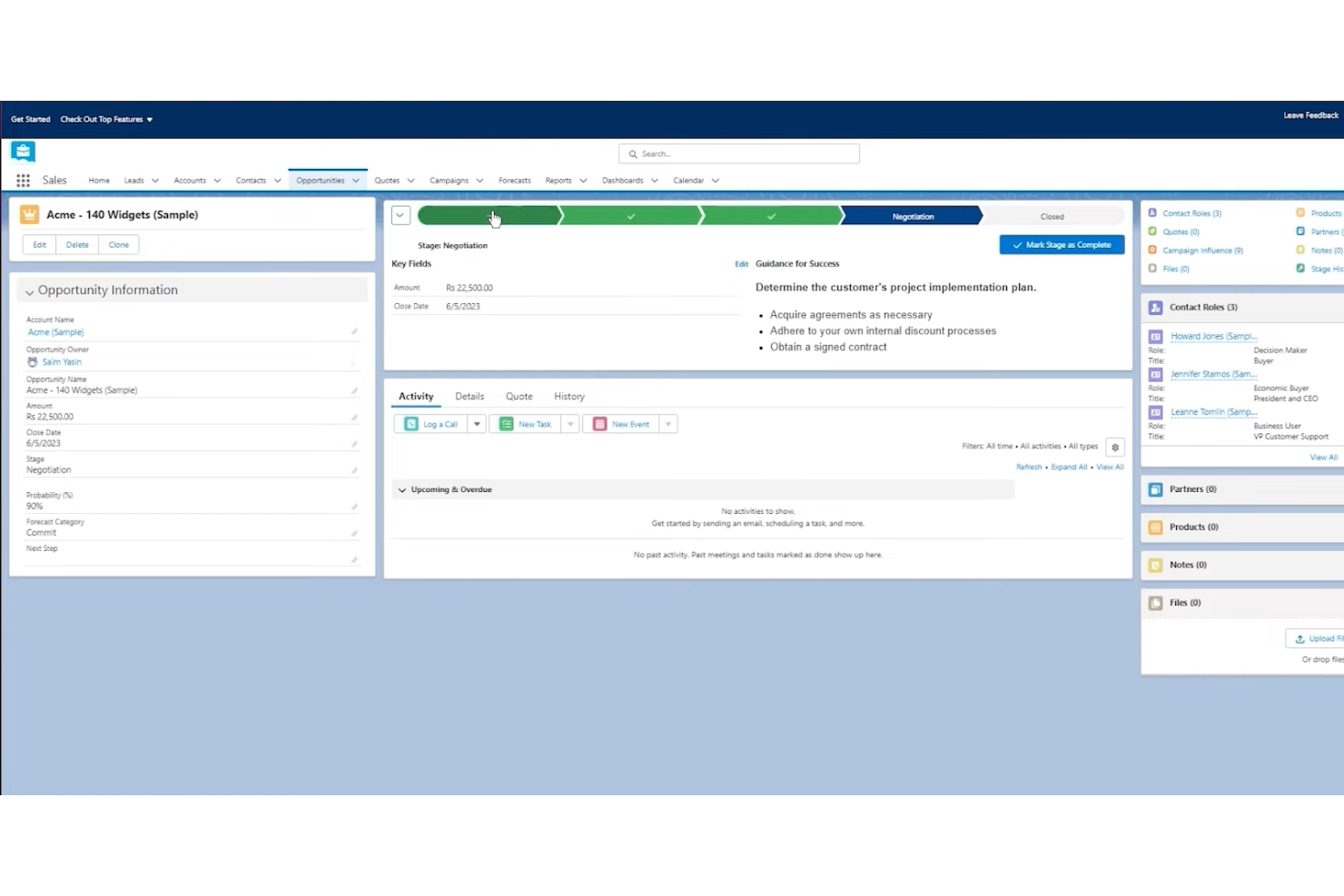Open New Event dropdown arrow
Screen dimensions: 1344x896
pyautogui.click(x=668, y=424)
